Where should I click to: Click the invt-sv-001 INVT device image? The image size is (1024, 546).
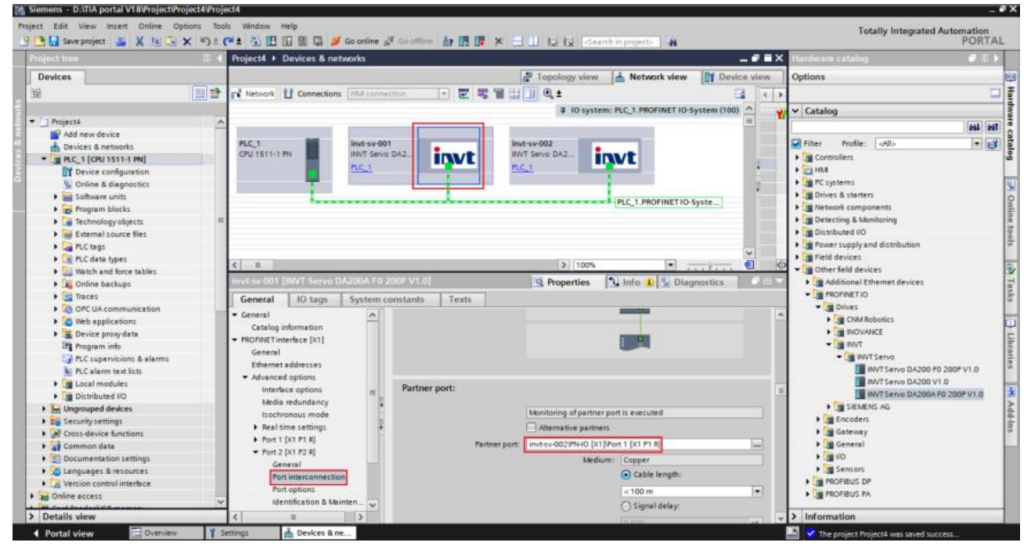point(448,156)
